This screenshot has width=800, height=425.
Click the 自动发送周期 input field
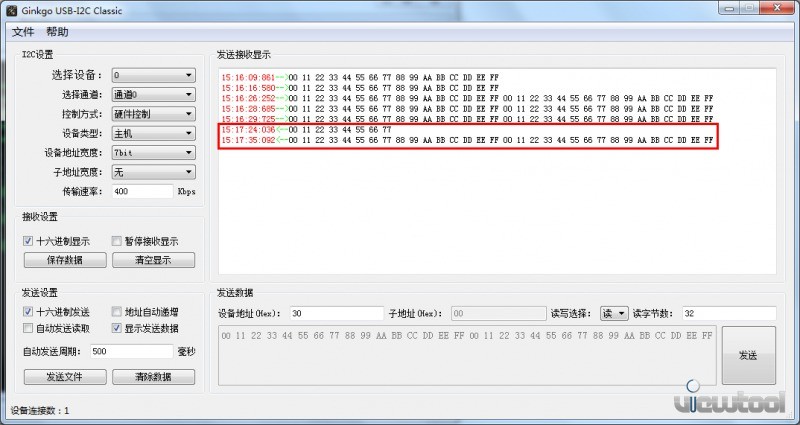click(x=132, y=351)
